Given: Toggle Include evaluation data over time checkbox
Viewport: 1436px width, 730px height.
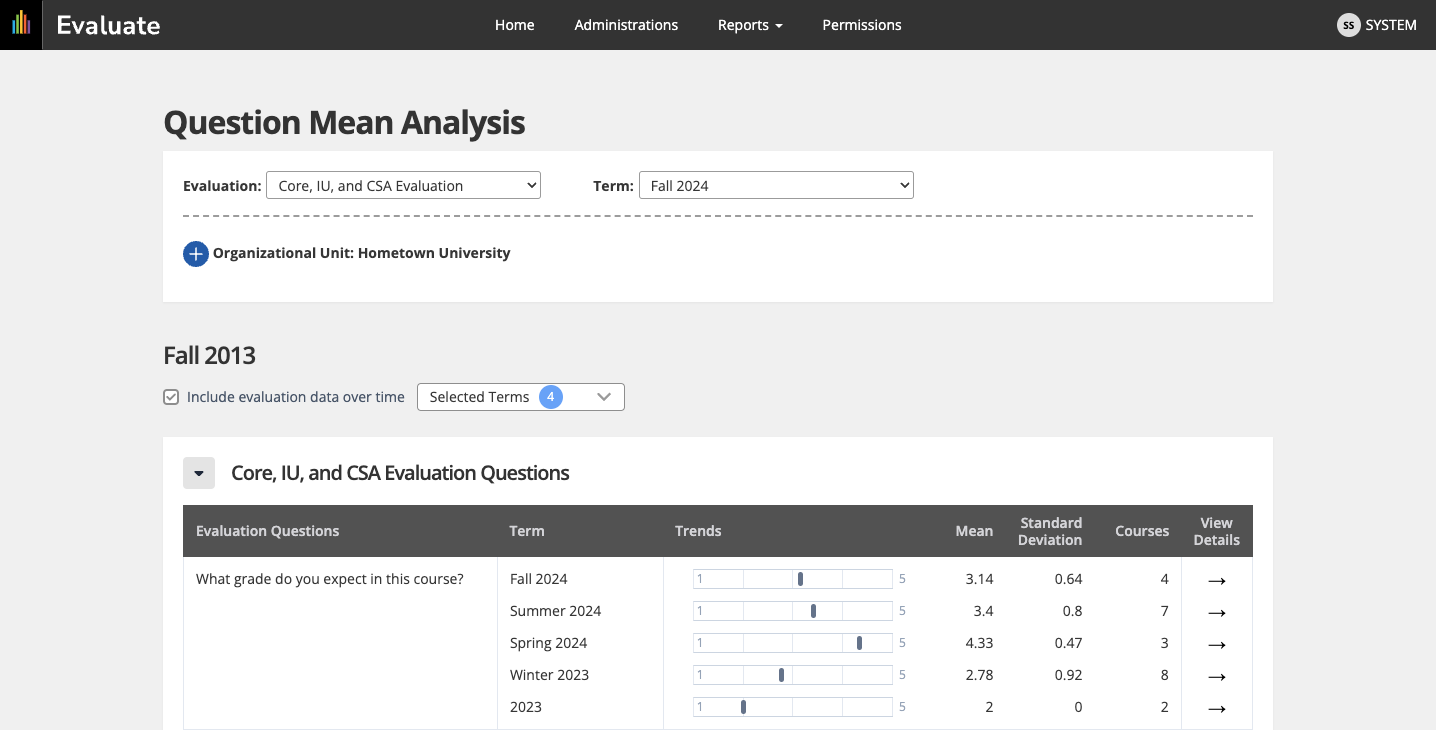Looking at the screenshot, I should pos(171,397).
